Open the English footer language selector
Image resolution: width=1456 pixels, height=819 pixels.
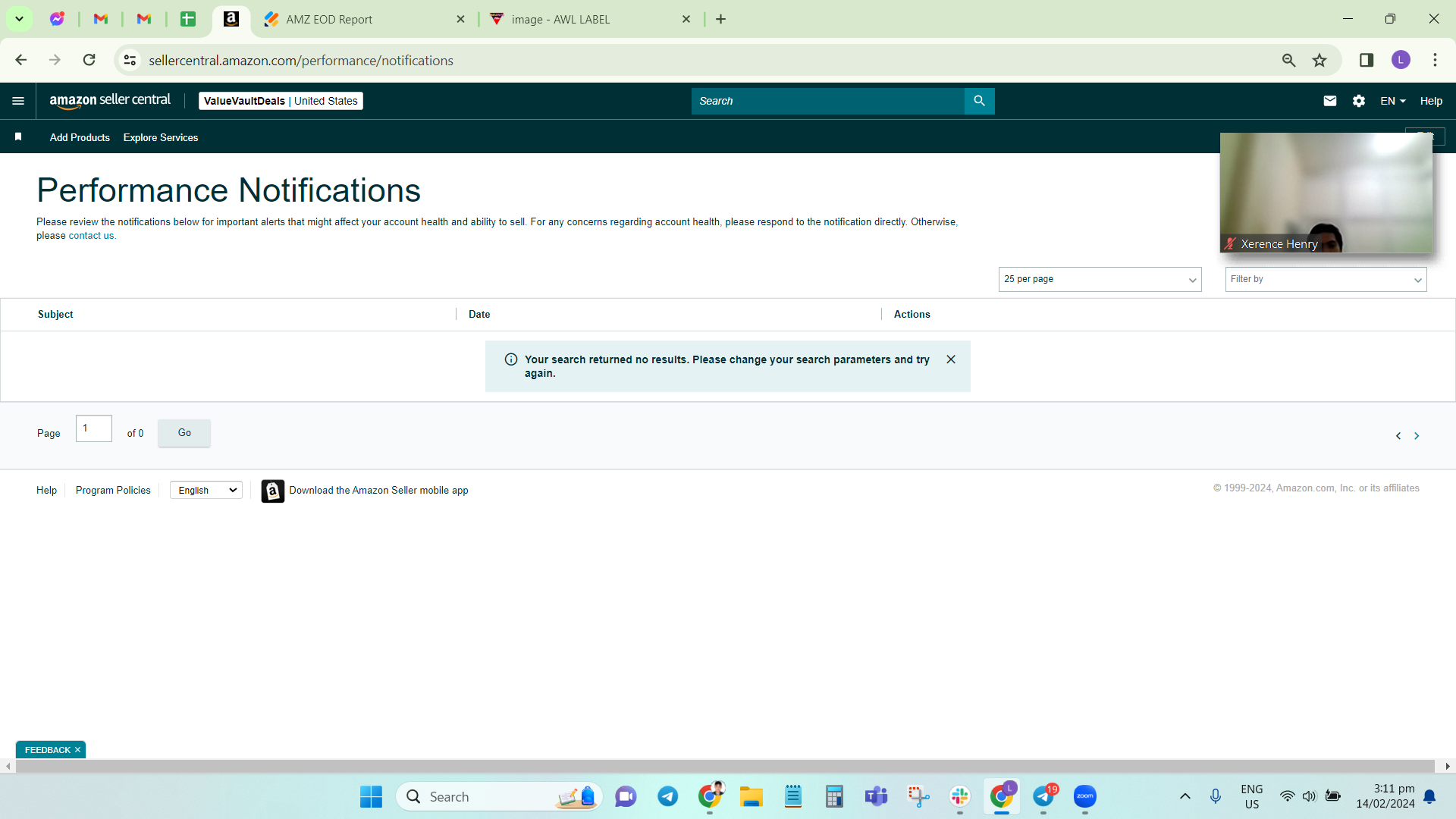tap(206, 491)
